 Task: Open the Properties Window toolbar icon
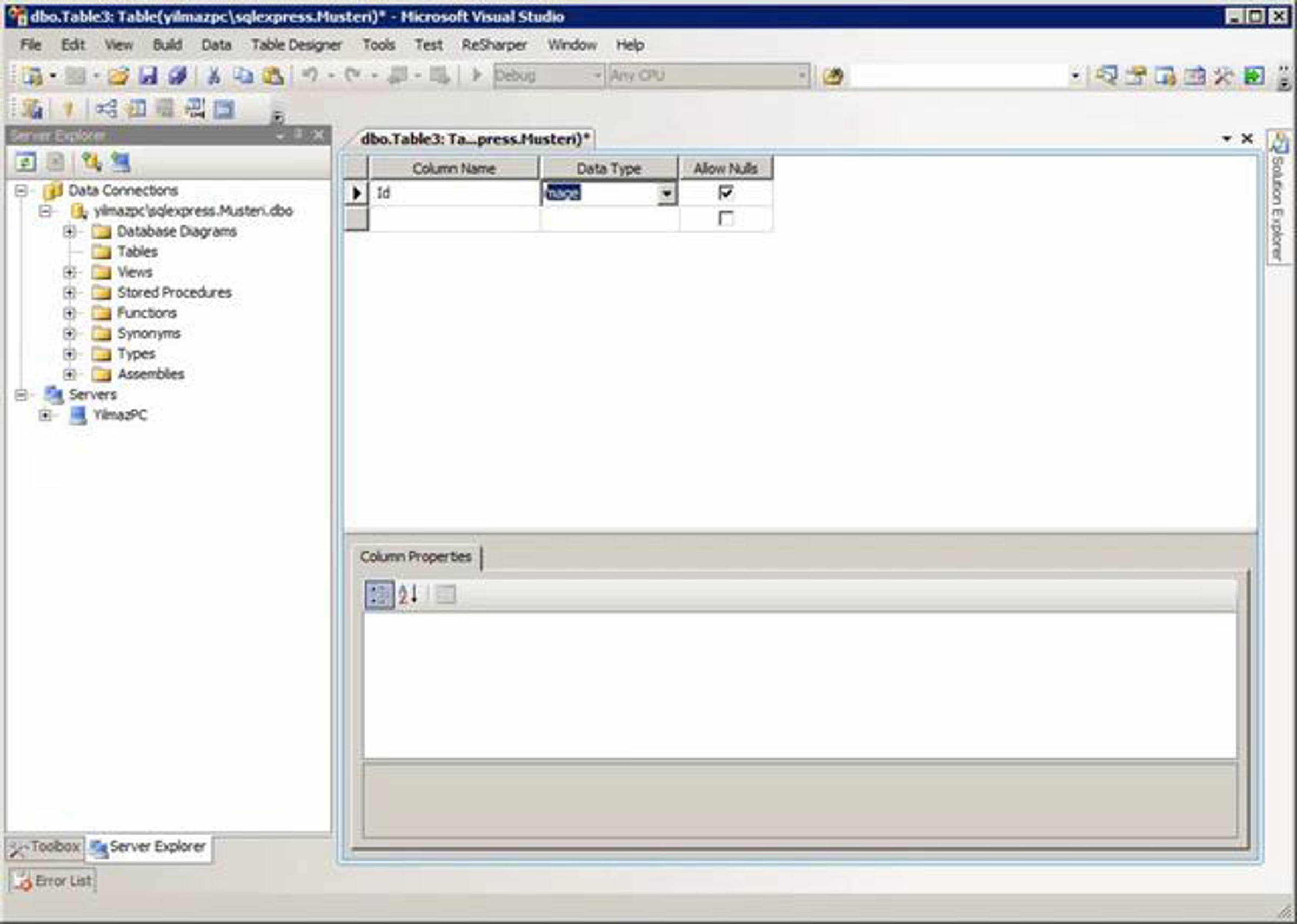tap(1136, 76)
